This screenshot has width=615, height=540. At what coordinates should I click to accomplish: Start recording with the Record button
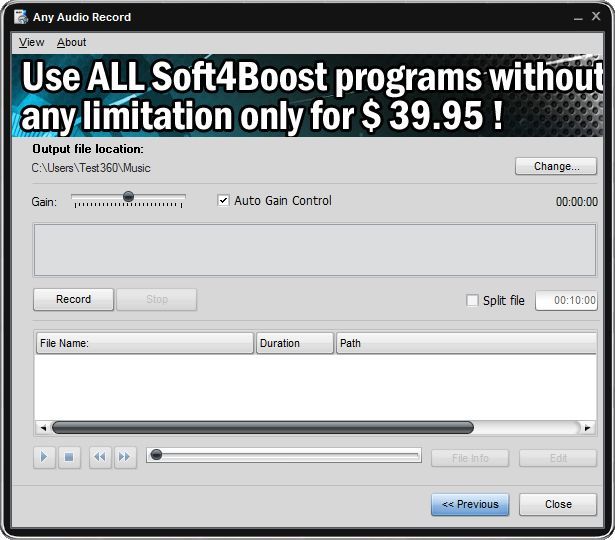[x=73, y=299]
